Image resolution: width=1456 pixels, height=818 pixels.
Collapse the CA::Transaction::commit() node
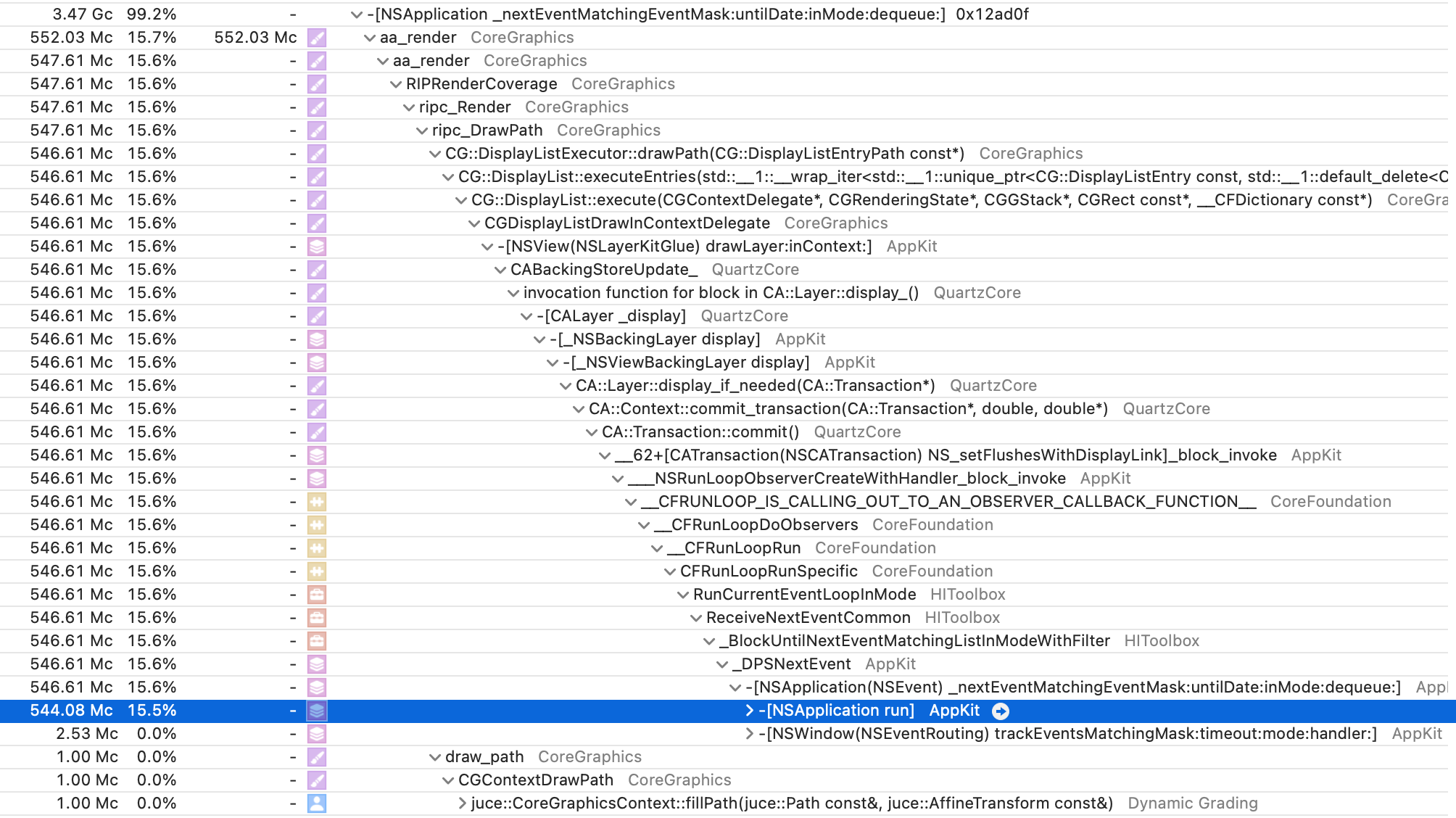(x=592, y=432)
